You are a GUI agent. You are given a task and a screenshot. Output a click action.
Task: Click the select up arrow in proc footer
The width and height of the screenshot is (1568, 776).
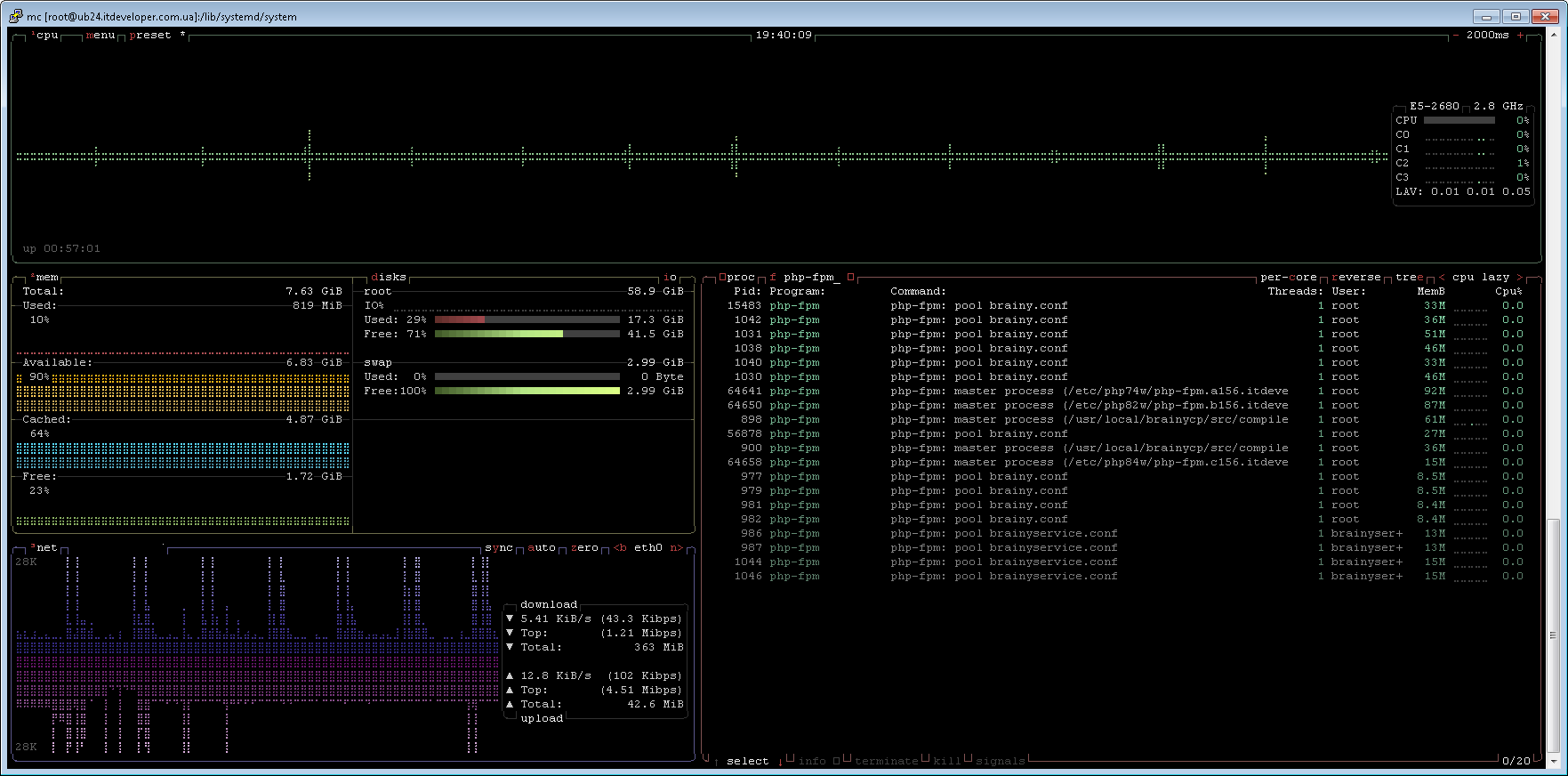(x=716, y=762)
